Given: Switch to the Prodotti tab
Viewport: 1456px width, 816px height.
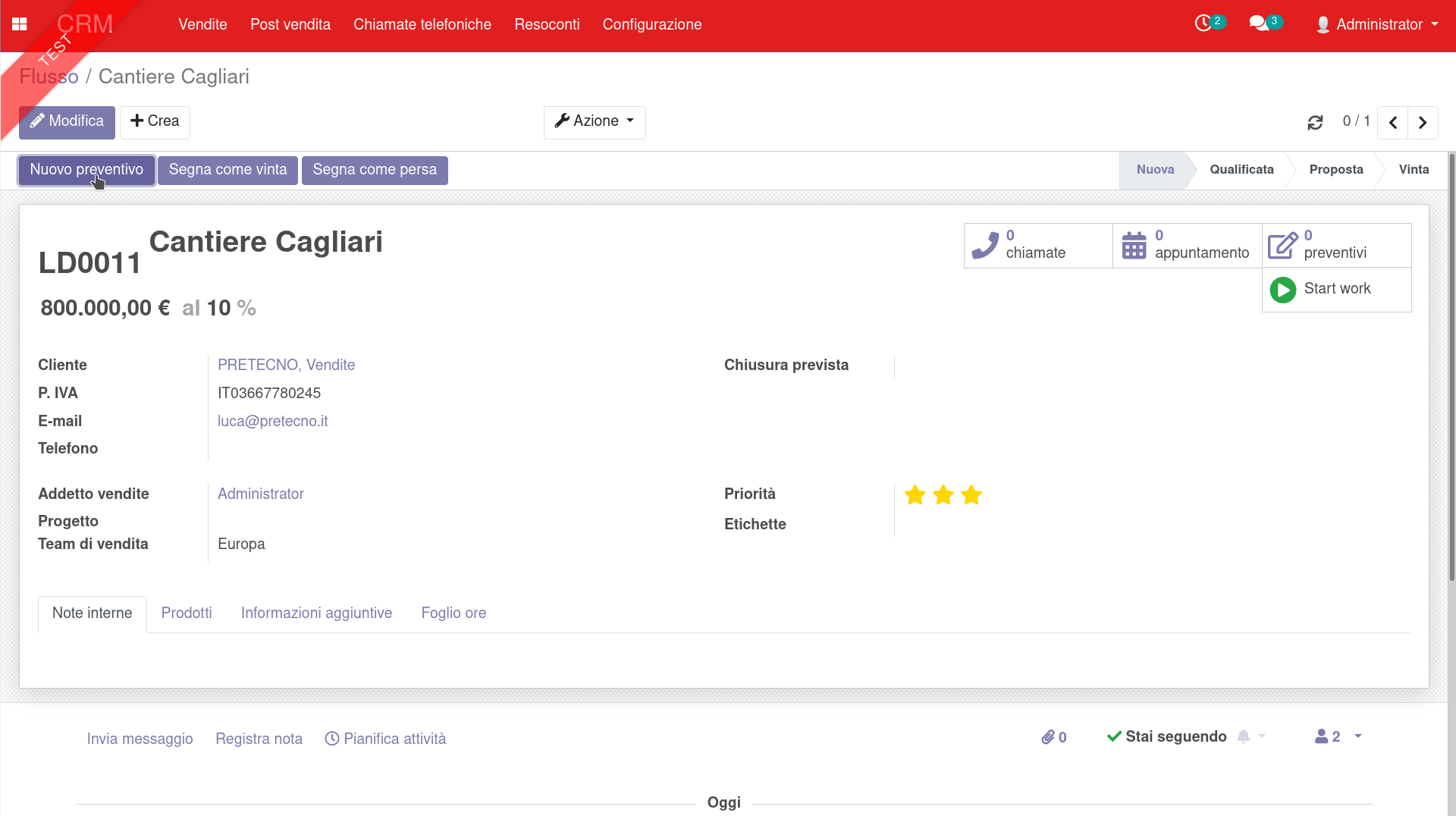Looking at the screenshot, I should point(187,613).
